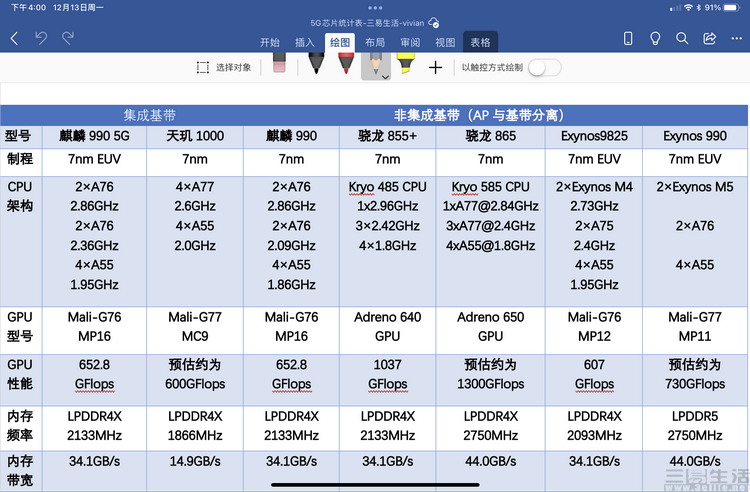Click the Mali-G76 MP12 cell
Image resolution: width=750 pixels, height=492 pixels.
594,330
